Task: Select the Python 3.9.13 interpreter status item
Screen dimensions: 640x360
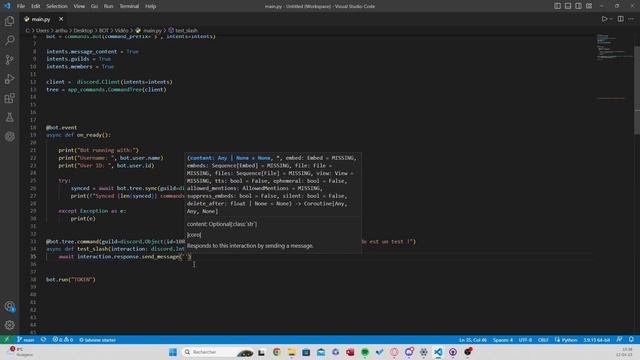Action: 596,340
